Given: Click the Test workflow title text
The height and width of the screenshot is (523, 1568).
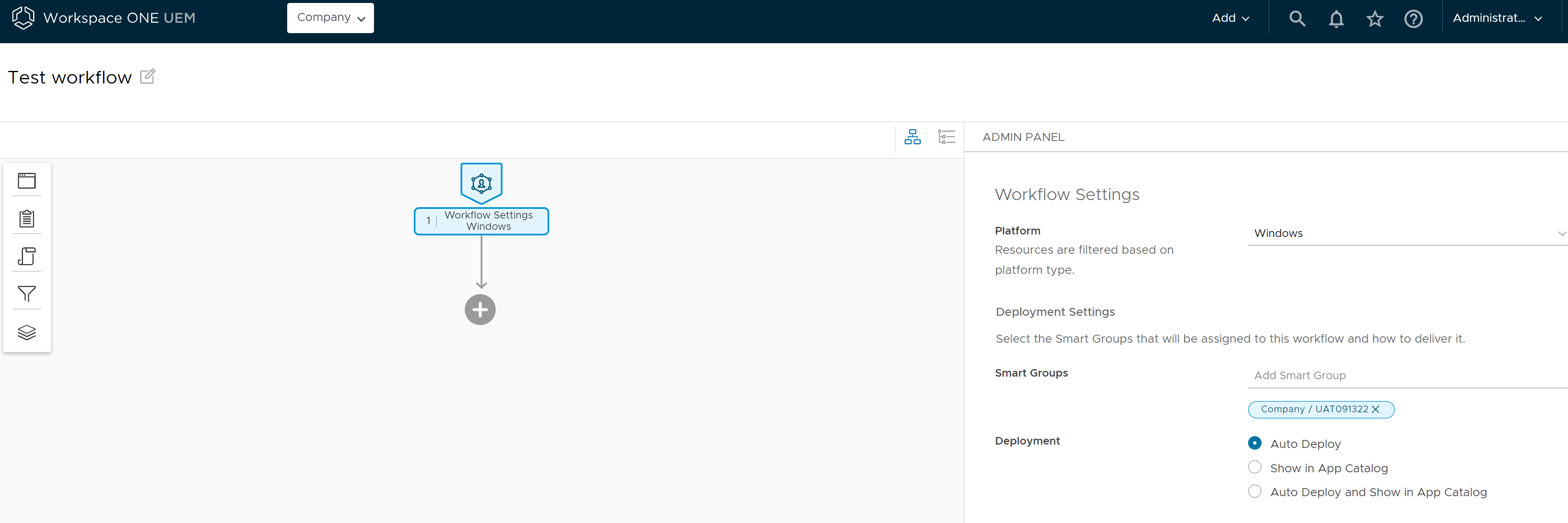Looking at the screenshot, I should pyautogui.click(x=70, y=77).
